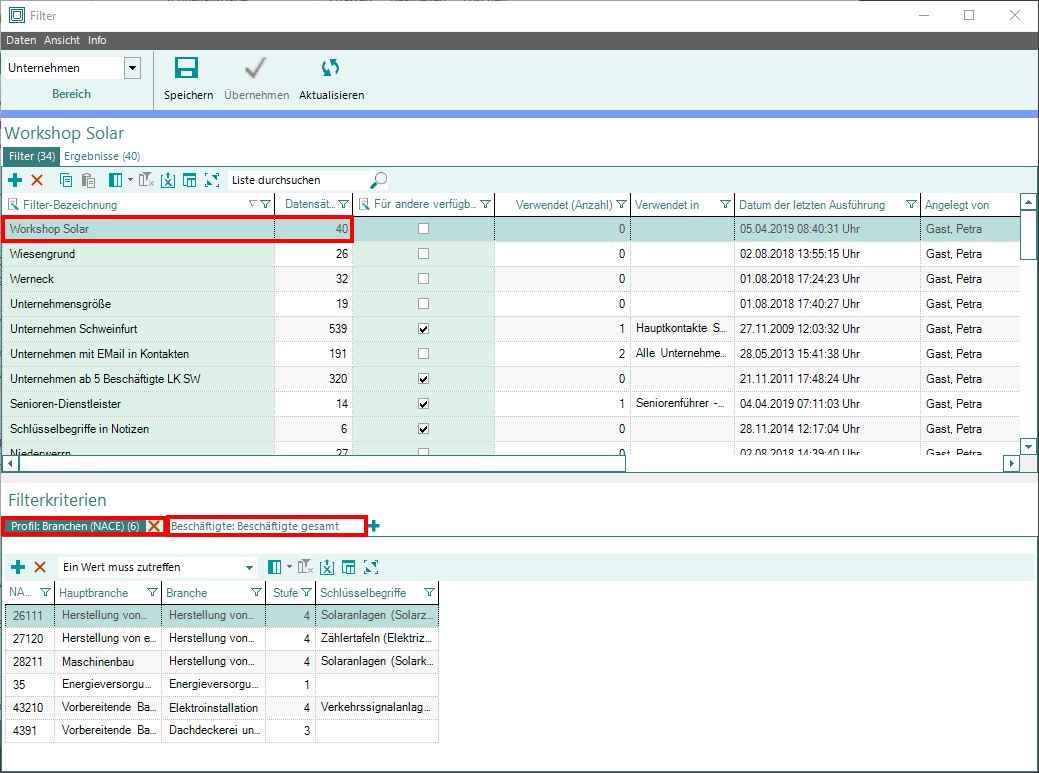The width and height of the screenshot is (1039, 773).
Task: Open filter on Branche column
Action: [256, 592]
